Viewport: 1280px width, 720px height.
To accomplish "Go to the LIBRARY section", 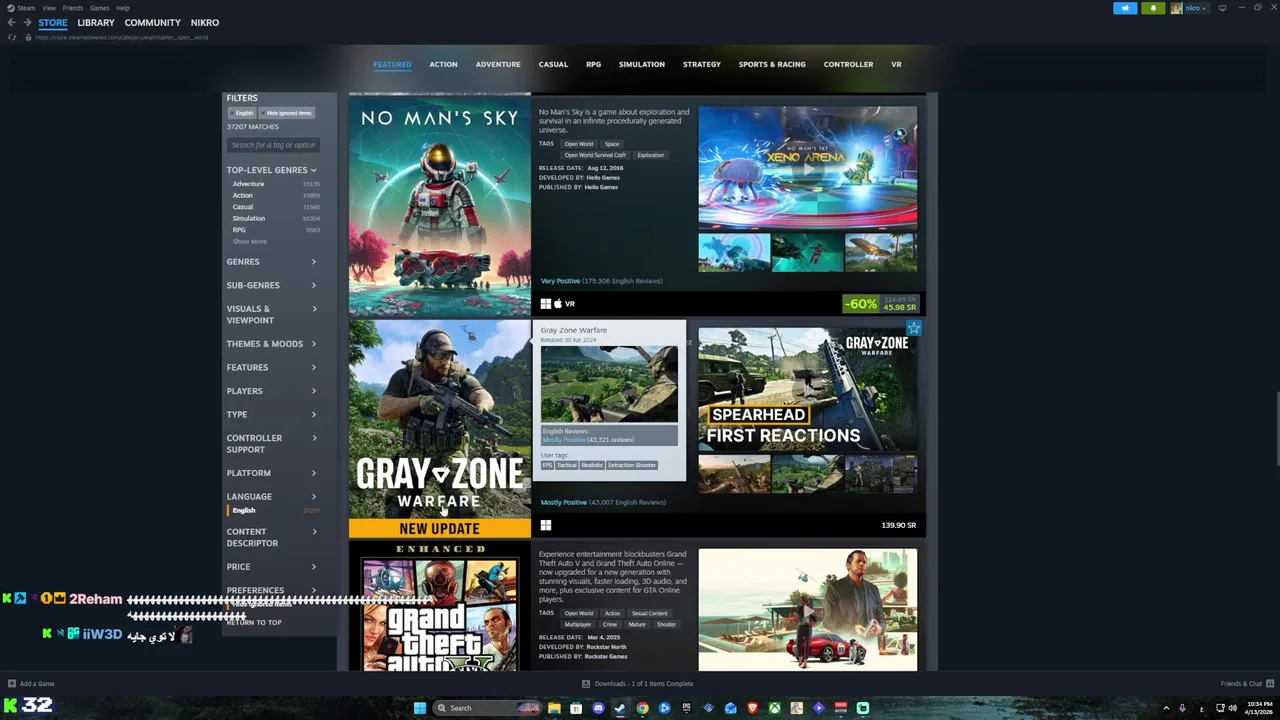I will tap(96, 22).
